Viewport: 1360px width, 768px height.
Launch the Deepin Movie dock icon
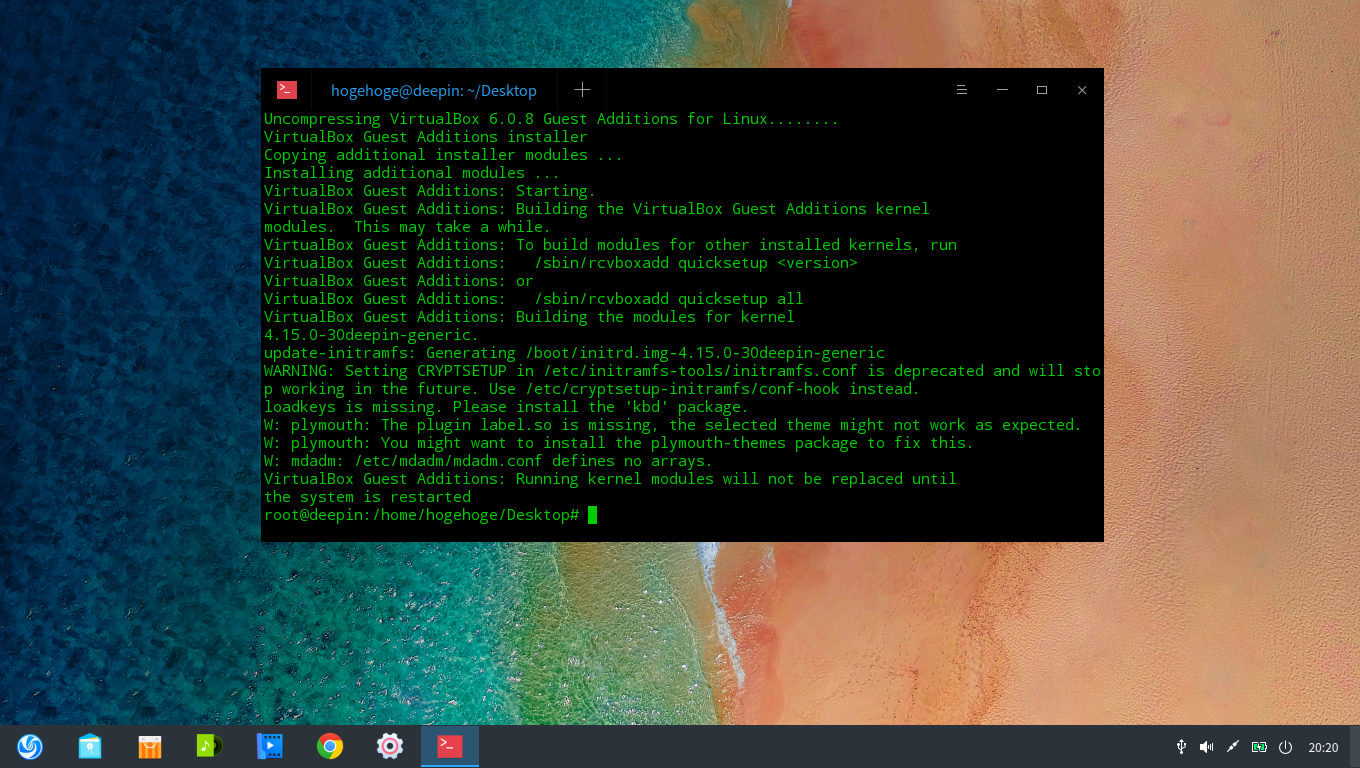click(270, 746)
